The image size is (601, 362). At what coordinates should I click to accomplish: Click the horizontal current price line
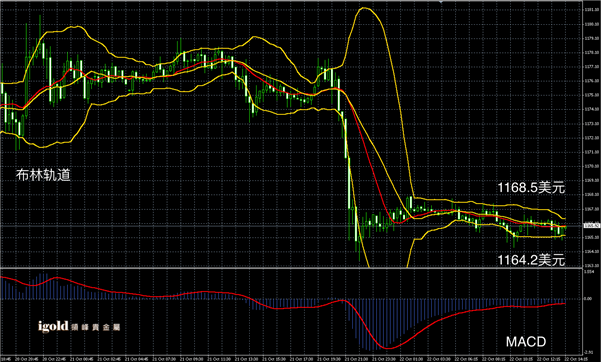291,226
